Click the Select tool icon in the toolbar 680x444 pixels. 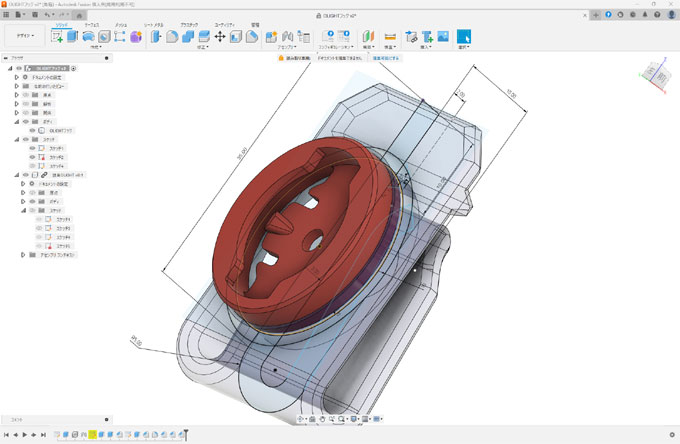[464, 36]
